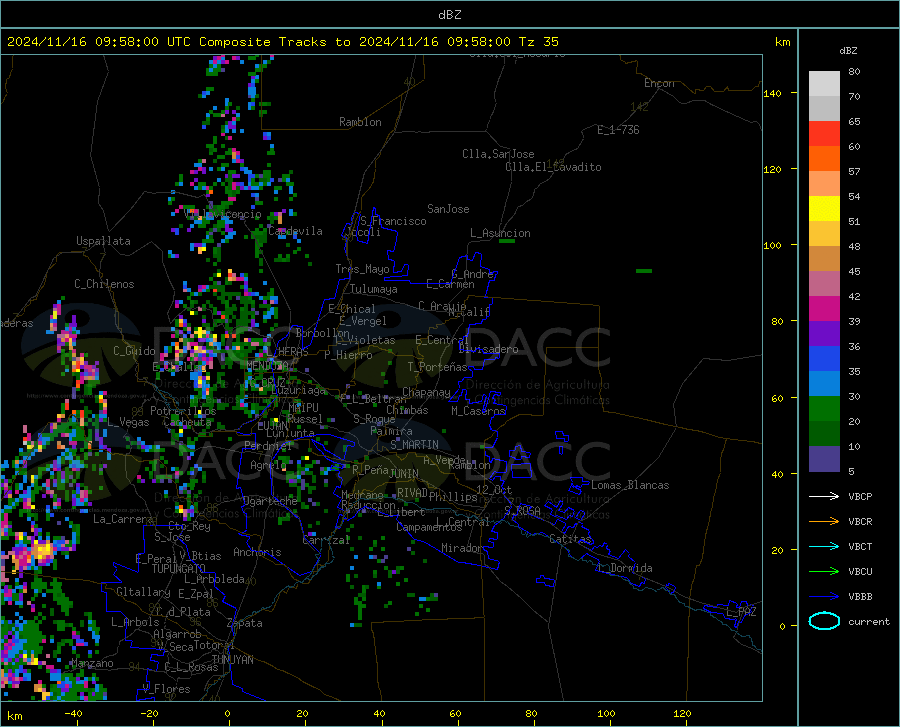The height and width of the screenshot is (727, 900).
Task: Select the green 20 dBZ color swatch
Action: point(824,409)
